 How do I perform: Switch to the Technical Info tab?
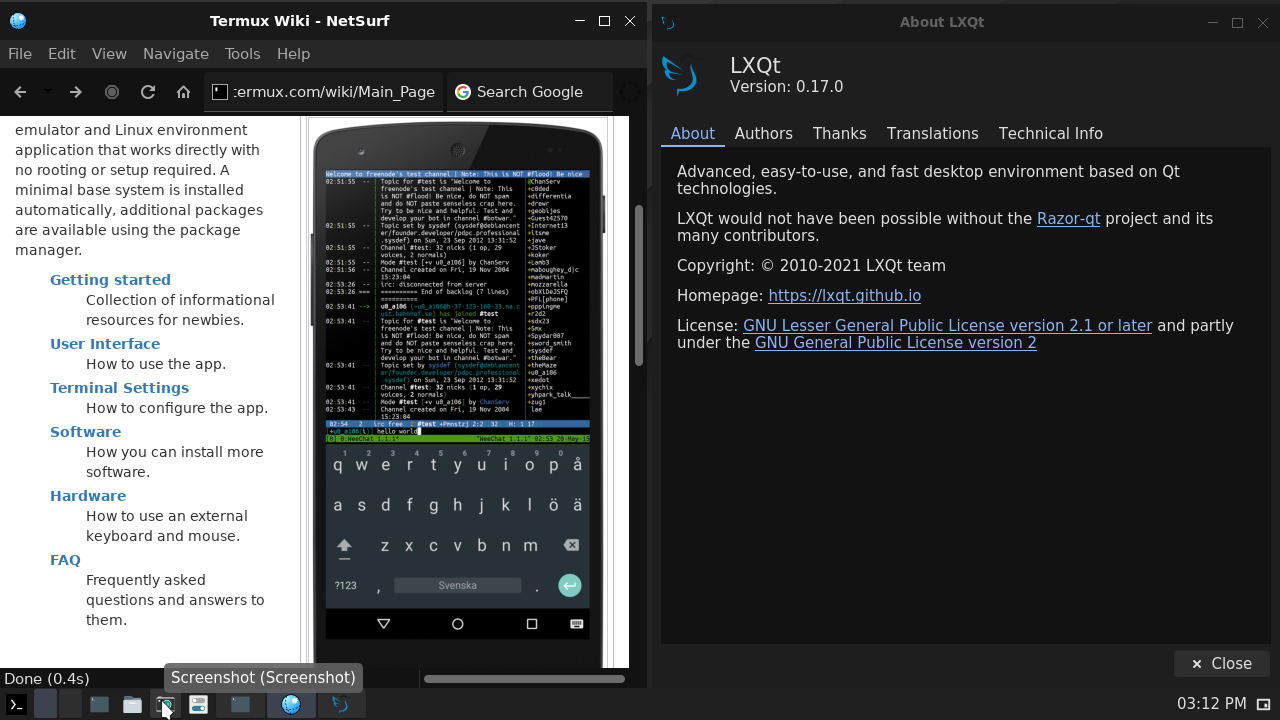click(1050, 133)
